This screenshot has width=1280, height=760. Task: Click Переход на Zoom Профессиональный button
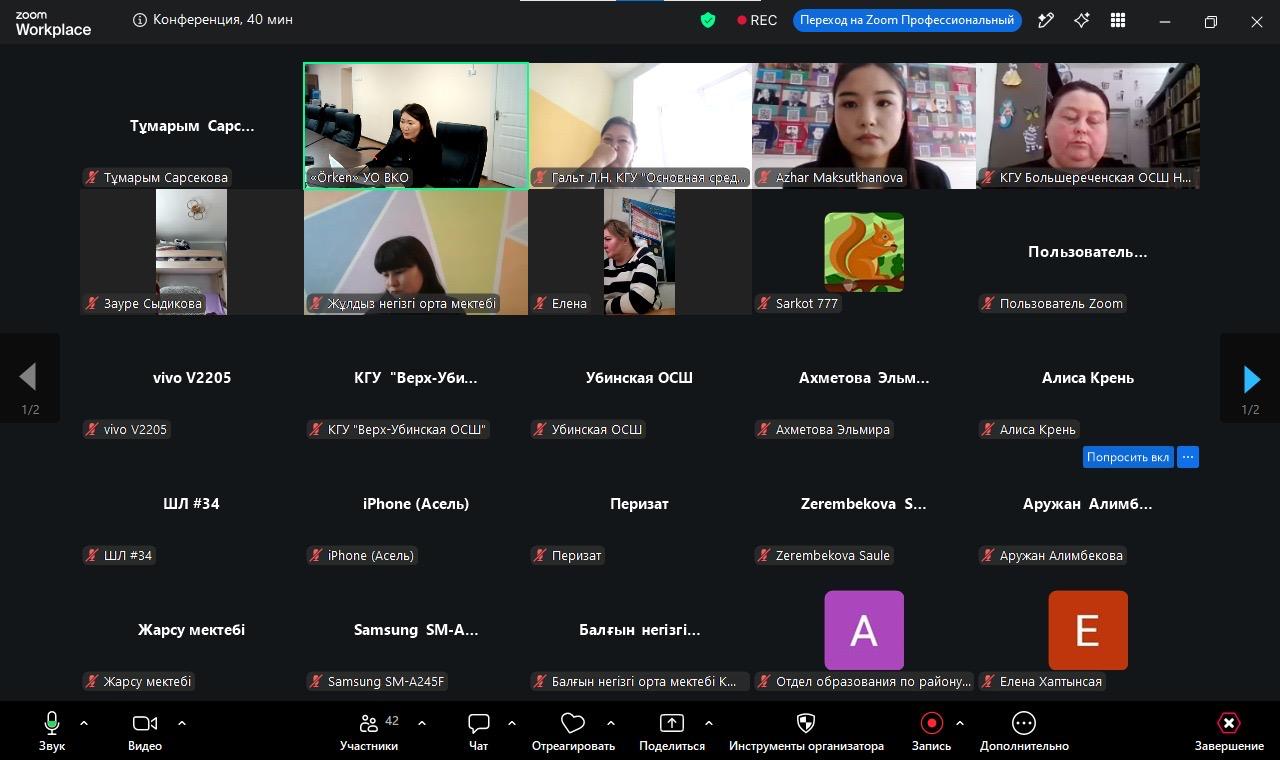907,20
